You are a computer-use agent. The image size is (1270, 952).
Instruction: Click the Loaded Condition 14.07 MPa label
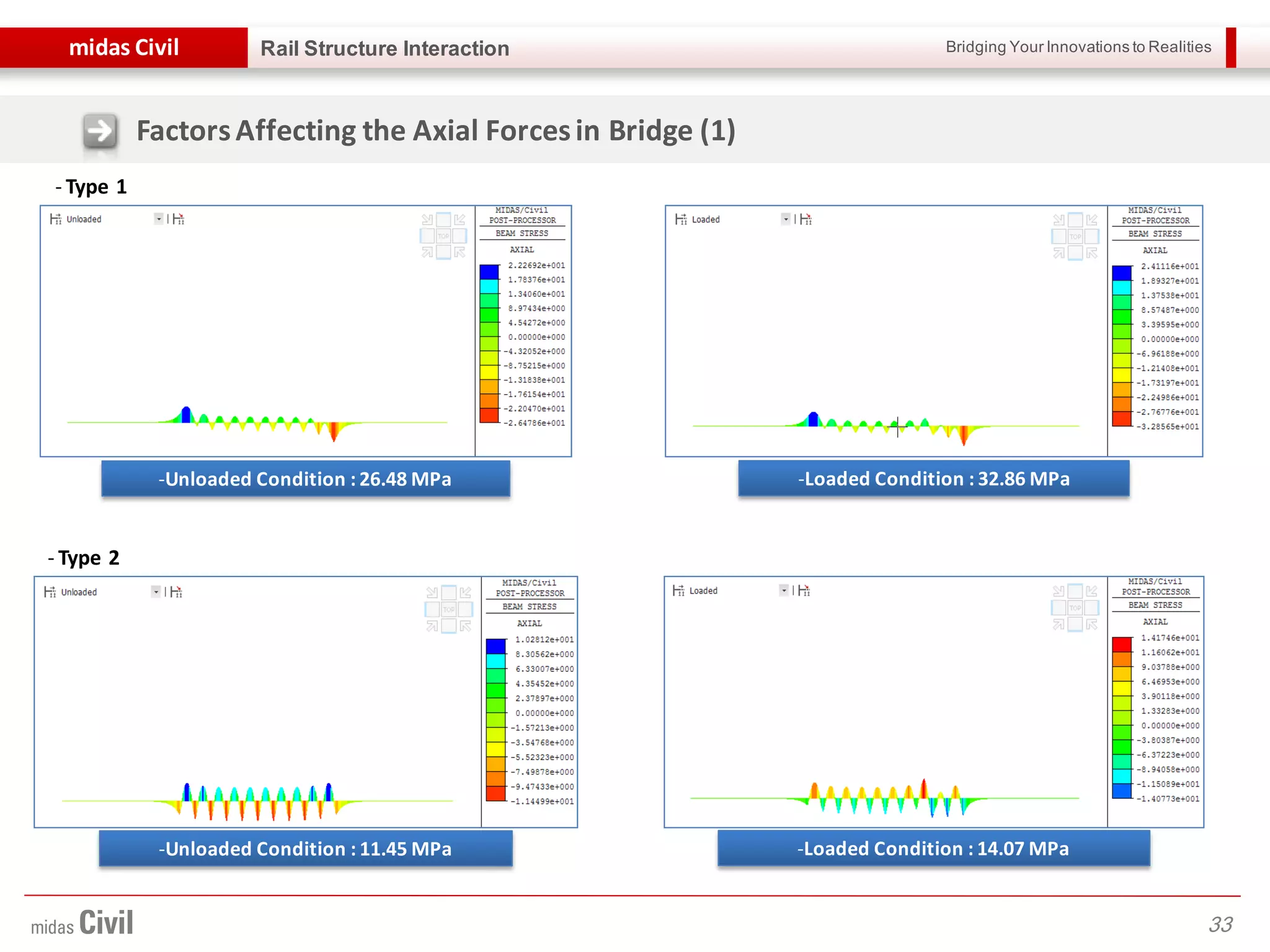click(x=933, y=848)
